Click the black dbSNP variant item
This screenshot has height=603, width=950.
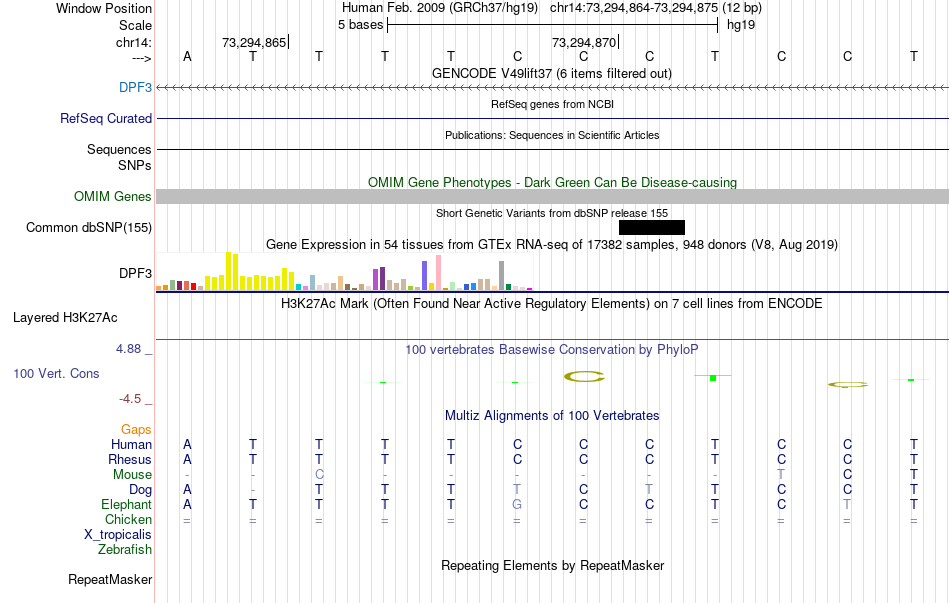652,227
